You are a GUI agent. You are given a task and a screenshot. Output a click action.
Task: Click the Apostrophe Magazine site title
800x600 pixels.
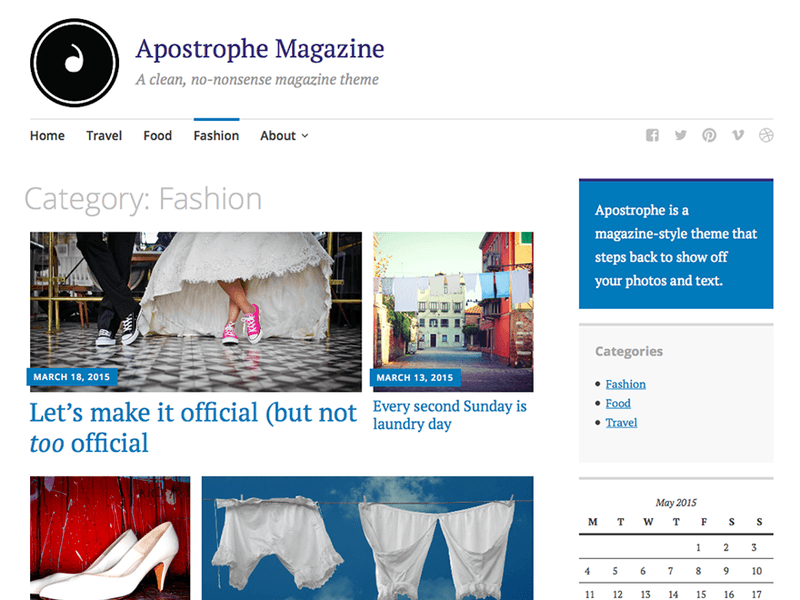(259, 48)
